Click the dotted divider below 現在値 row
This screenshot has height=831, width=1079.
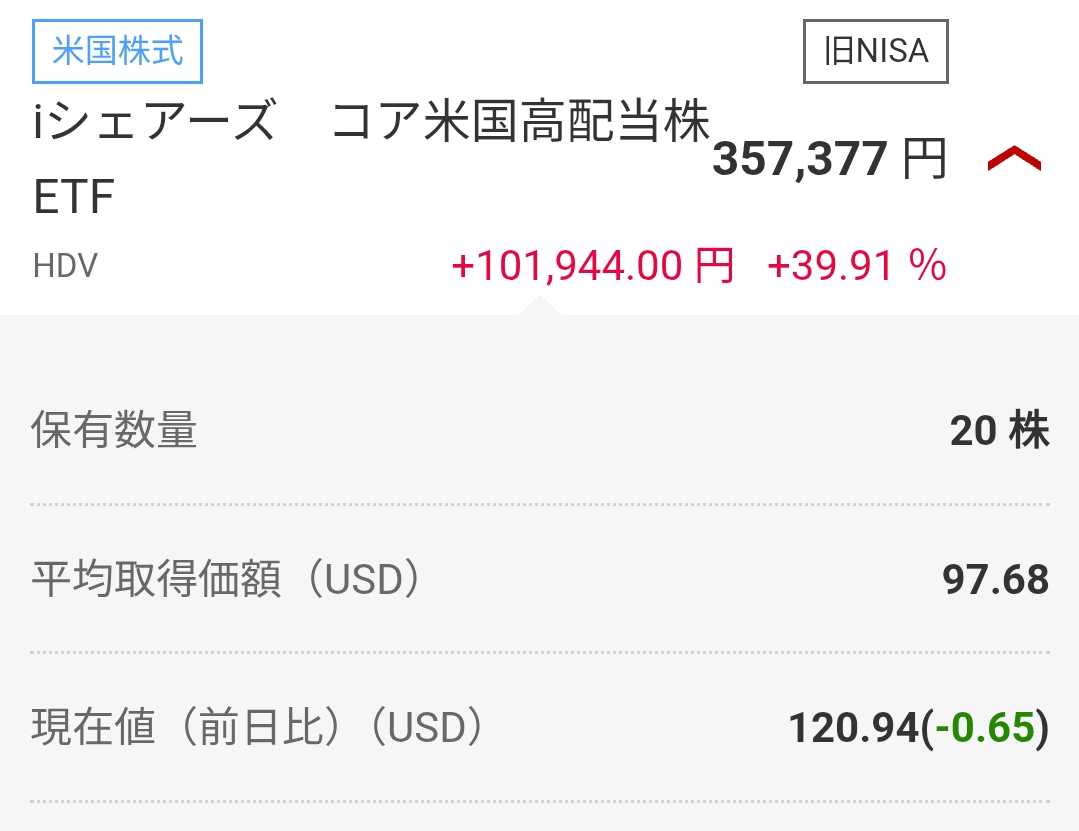click(x=540, y=801)
